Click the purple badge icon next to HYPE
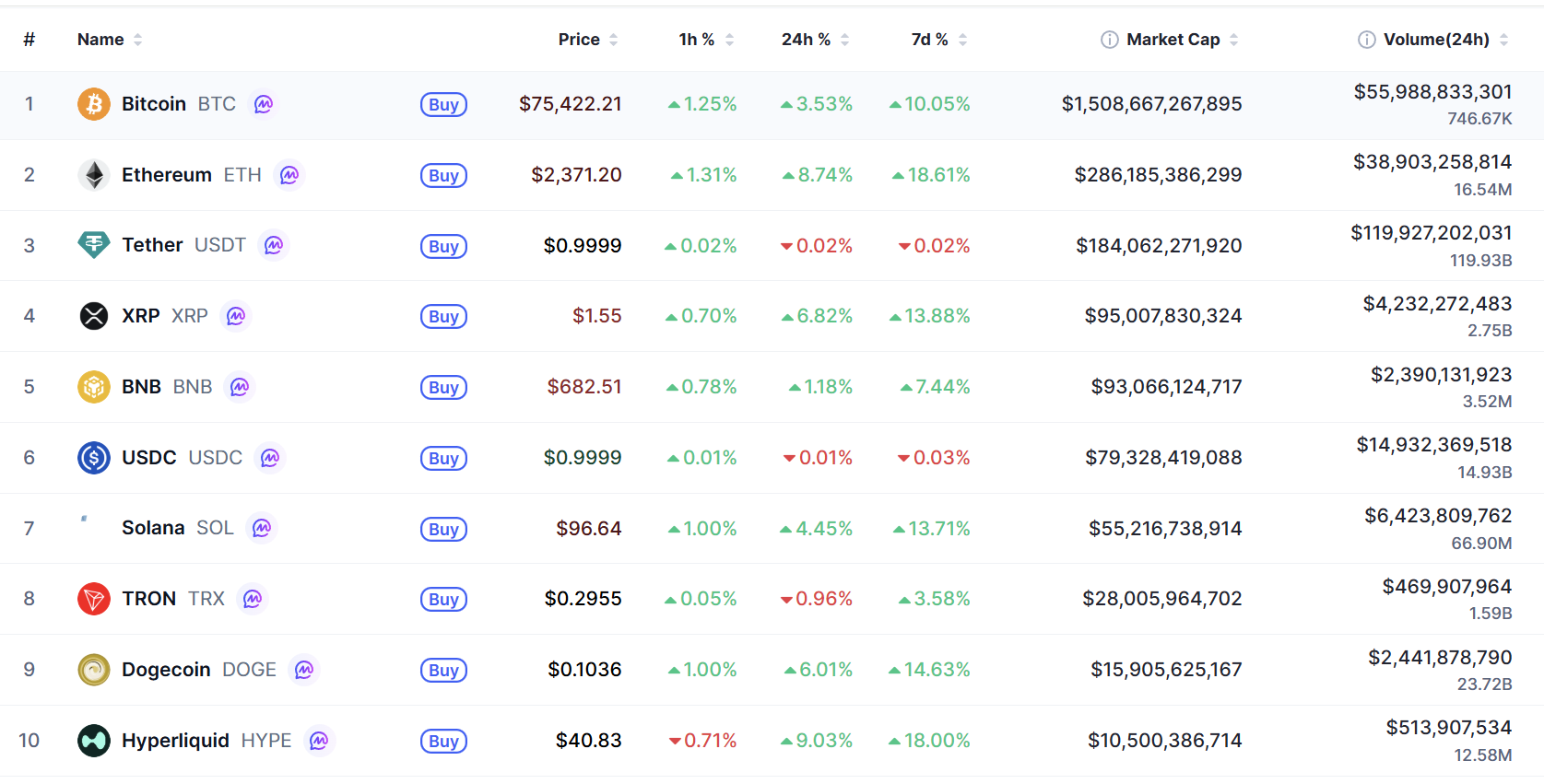Image resolution: width=1544 pixels, height=784 pixels. 319,741
